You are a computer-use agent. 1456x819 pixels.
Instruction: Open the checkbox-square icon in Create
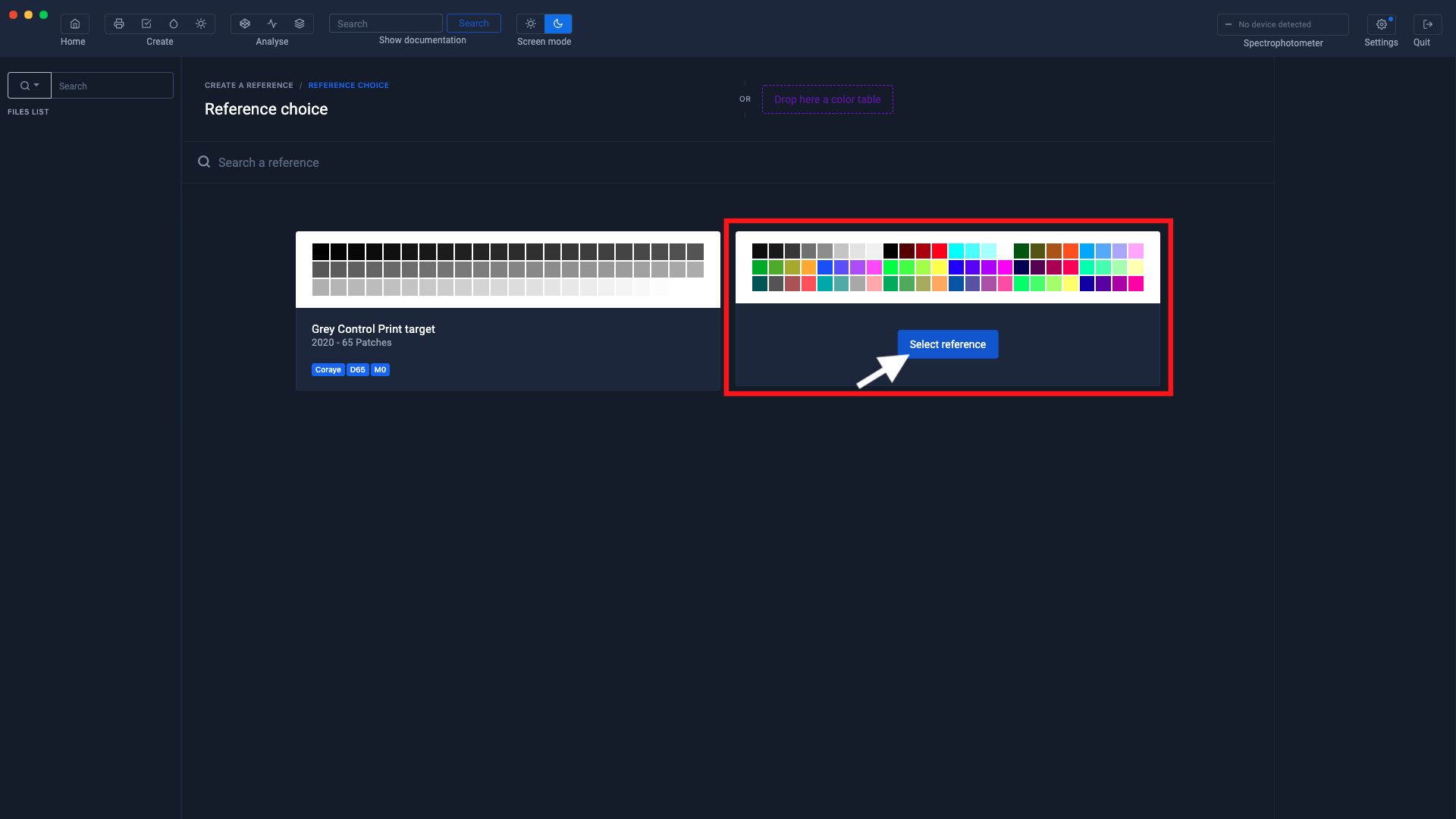(146, 24)
